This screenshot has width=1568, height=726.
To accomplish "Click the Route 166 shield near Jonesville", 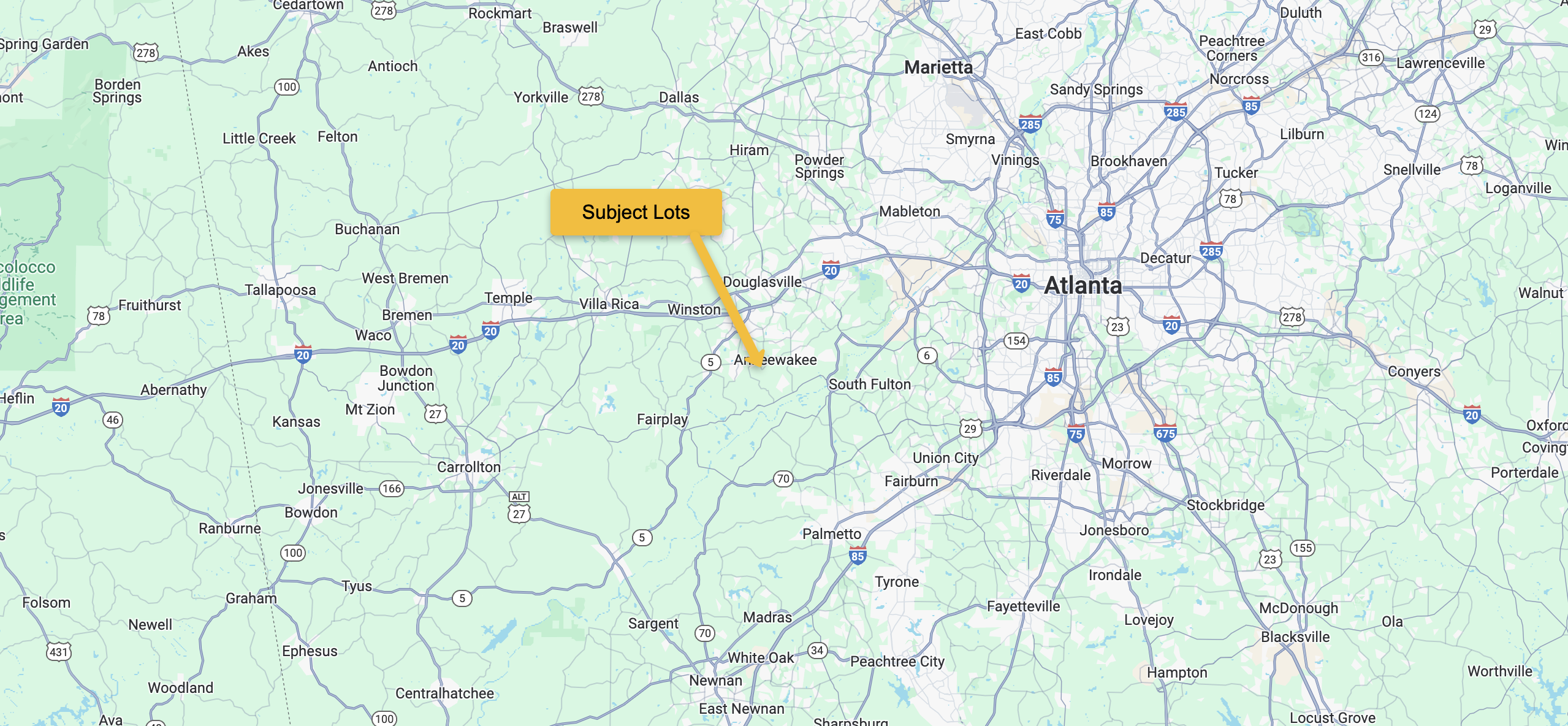I will [392, 489].
